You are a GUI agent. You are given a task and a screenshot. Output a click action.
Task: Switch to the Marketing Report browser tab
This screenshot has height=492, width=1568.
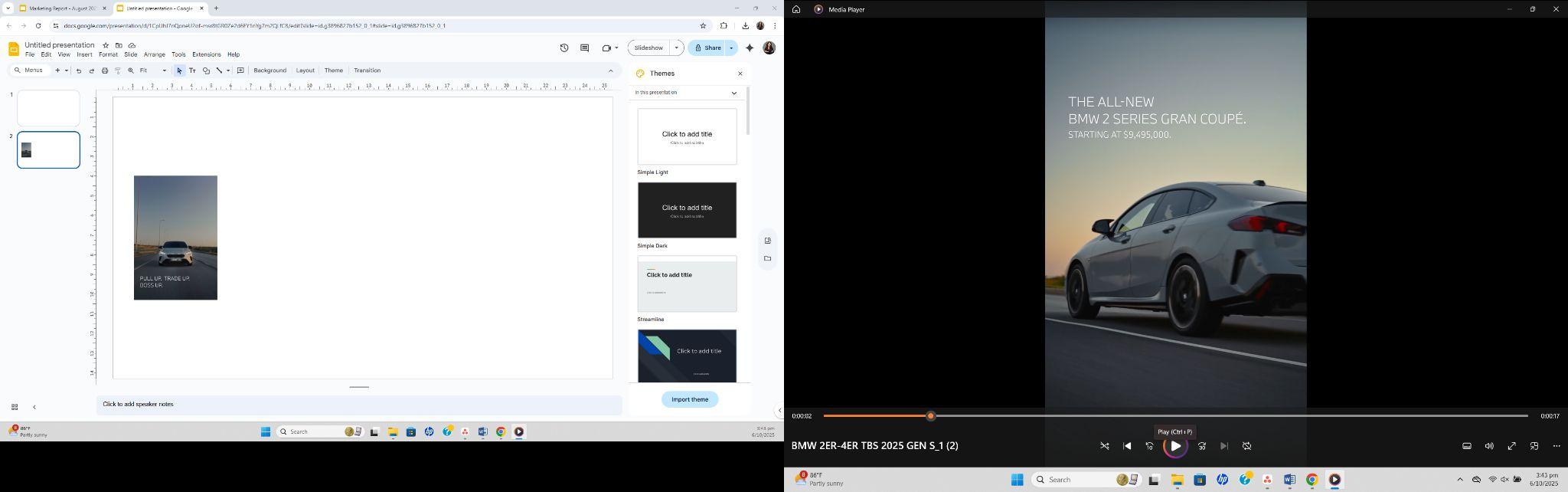click(63, 8)
